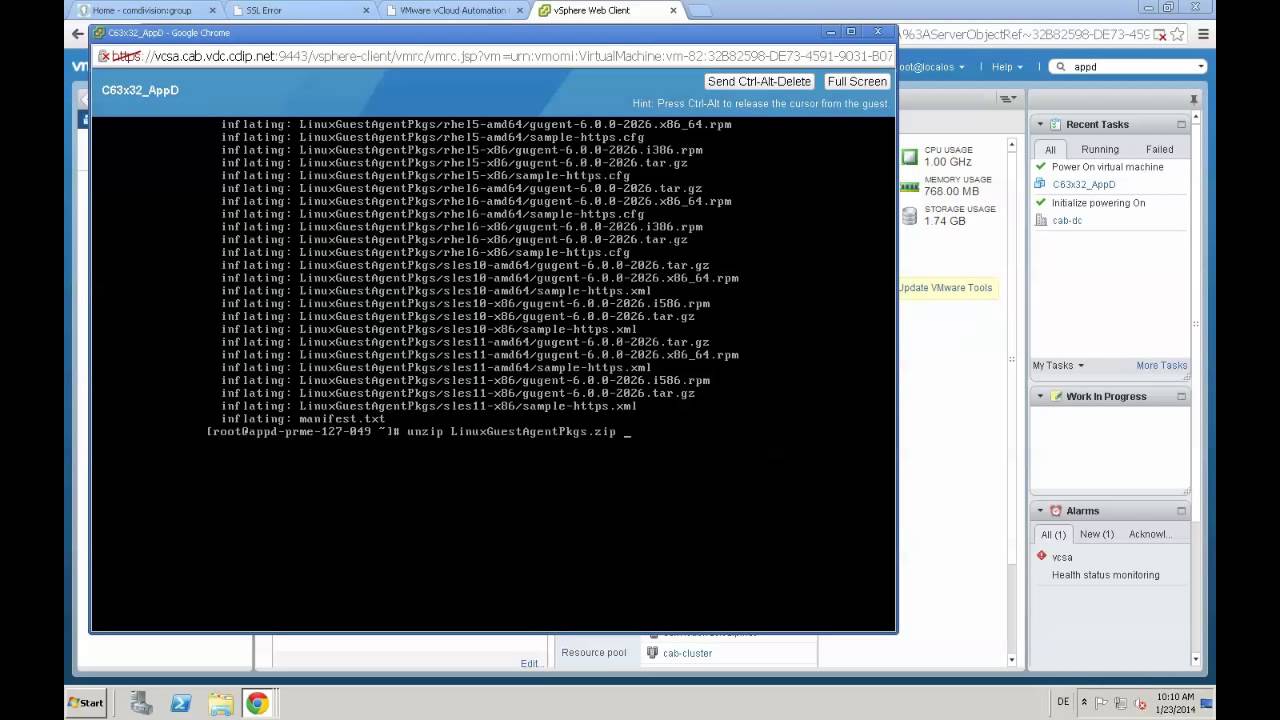The height and width of the screenshot is (720, 1280).
Task: Open the cab-dc datacenter link
Action: (1067, 221)
